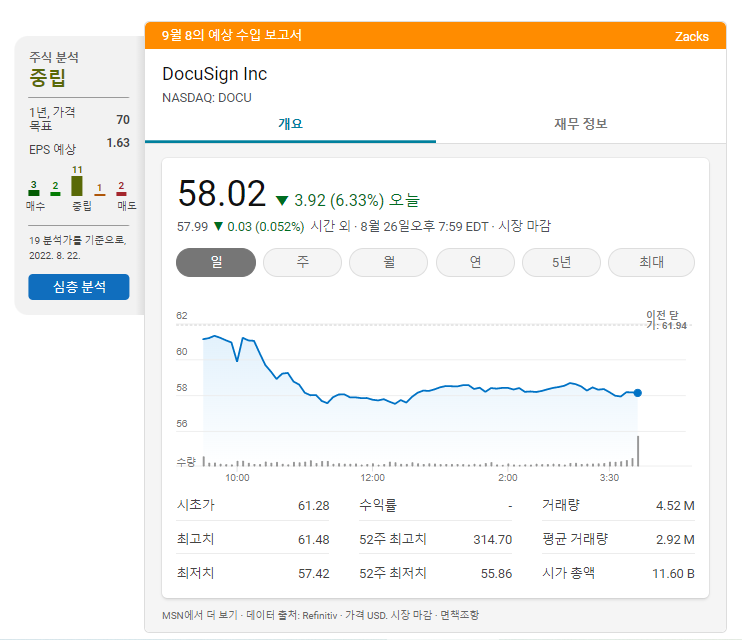
Task: Click the down arrow beside 3.92 change
Action: click(x=282, y=201)
